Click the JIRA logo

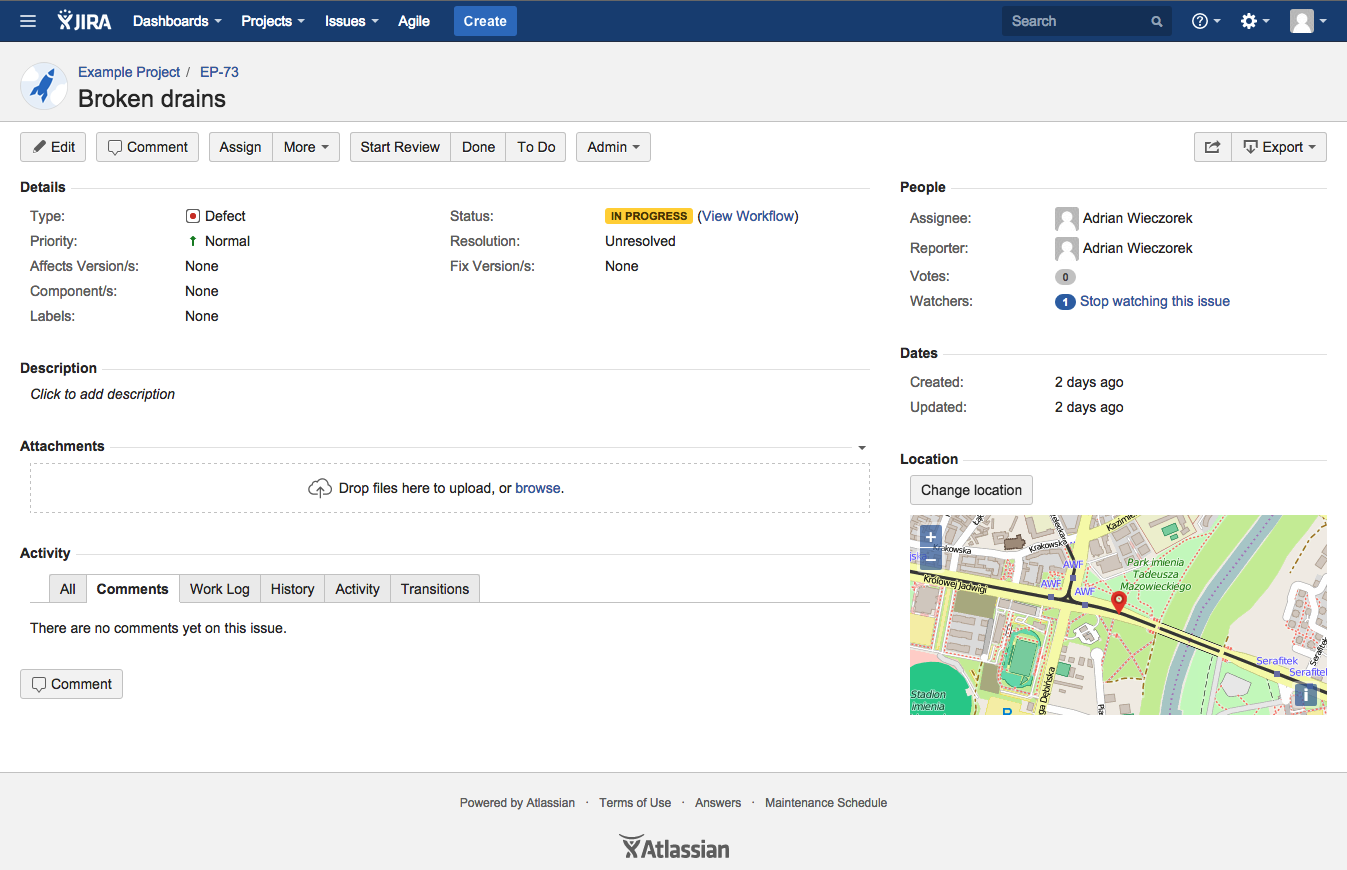click(84, 21)
